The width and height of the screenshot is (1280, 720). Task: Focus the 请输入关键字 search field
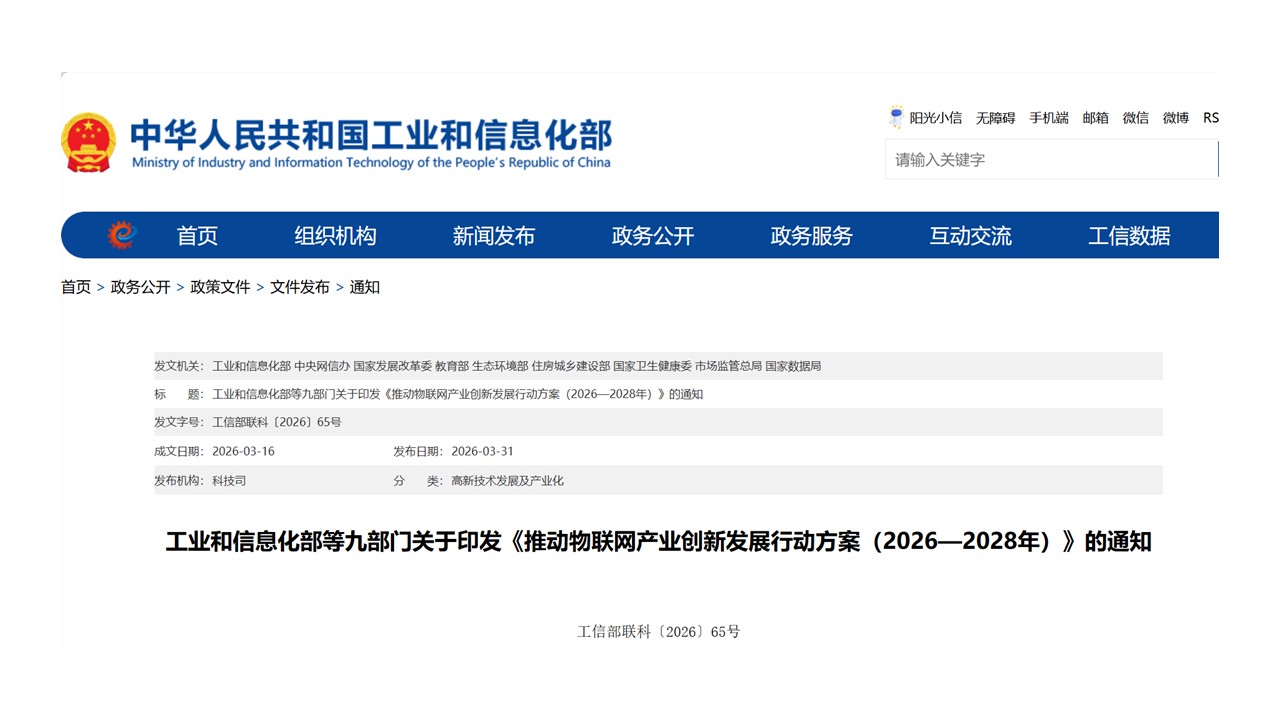pos(1051,160)
